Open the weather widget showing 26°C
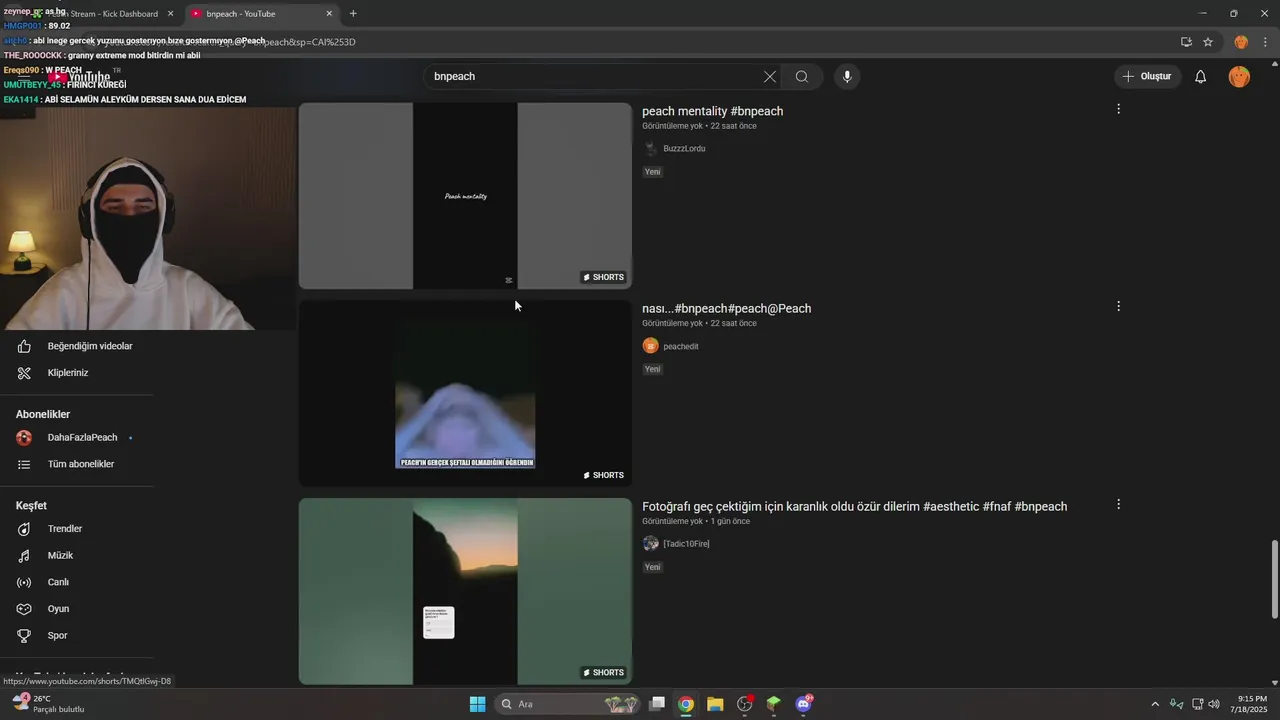Screen dimensions: 1280x720 [x=50, y=704]
